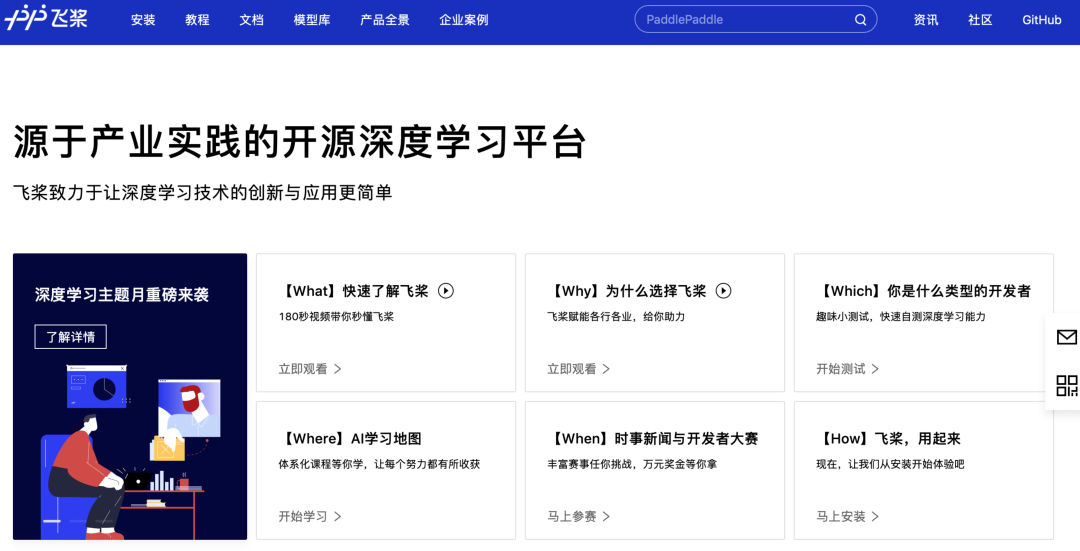Click the text 飞桨赋能各行各业，给你助力

click(616, 317)
